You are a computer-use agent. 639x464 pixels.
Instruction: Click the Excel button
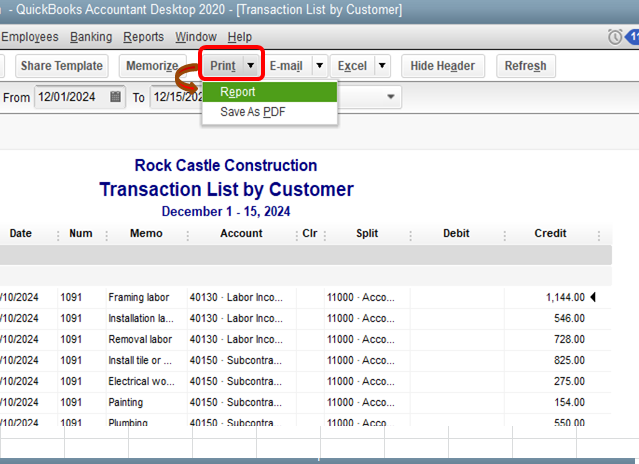352,66
